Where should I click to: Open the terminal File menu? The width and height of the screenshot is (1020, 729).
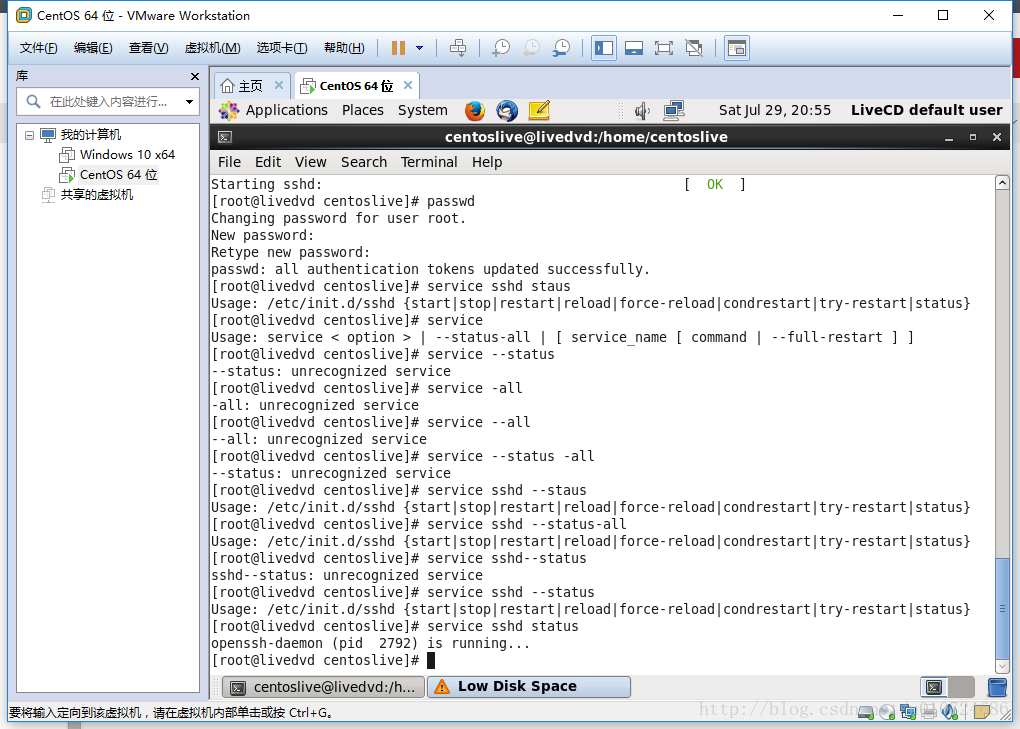click(x=229, y=163)
